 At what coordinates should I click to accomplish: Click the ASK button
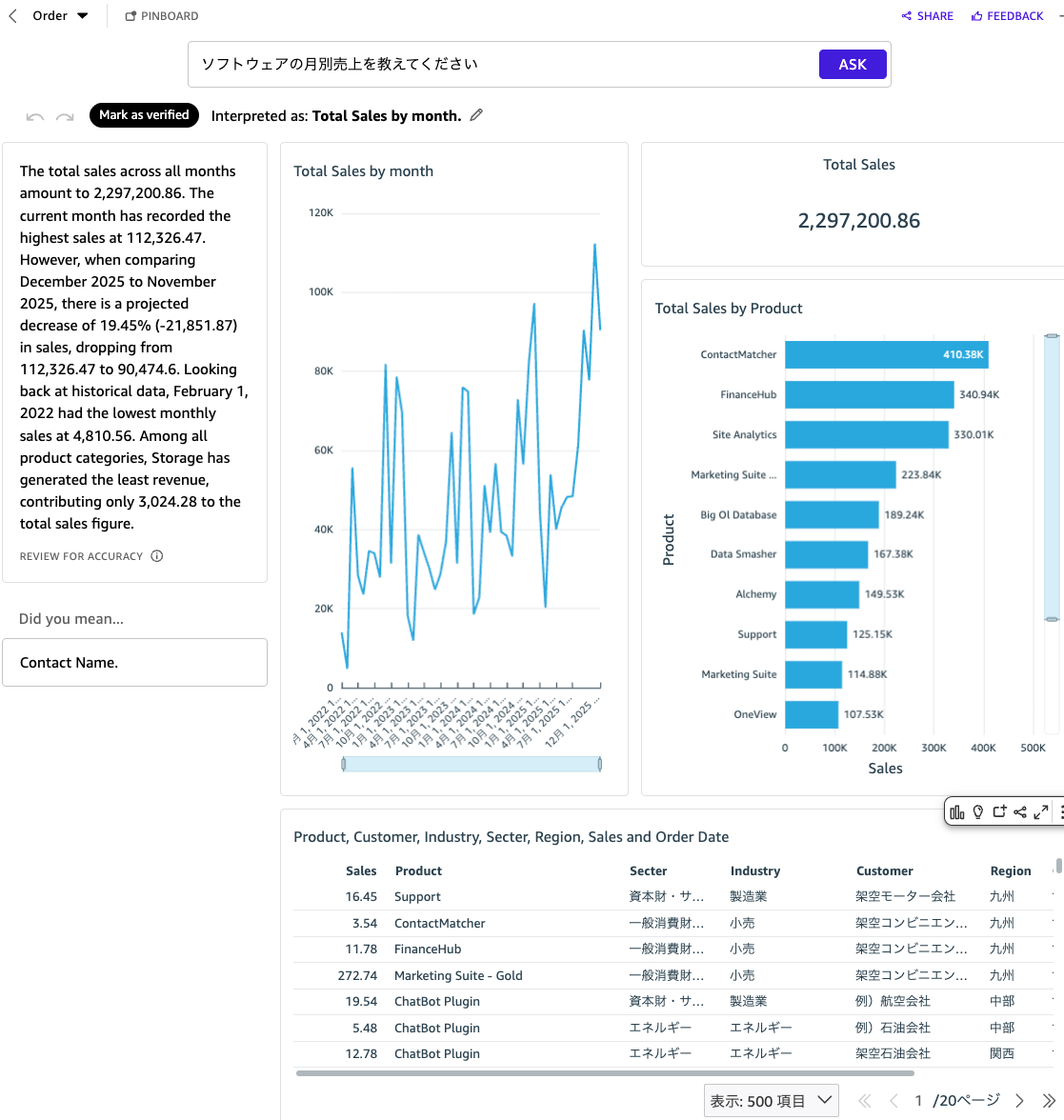(x=852, y=63)
